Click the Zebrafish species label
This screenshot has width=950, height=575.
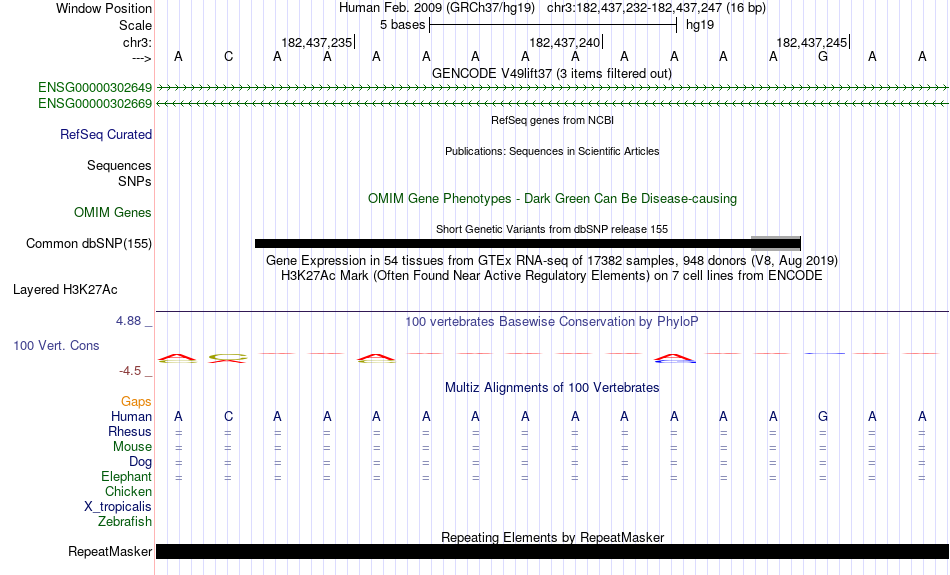[x=125, y=522]
